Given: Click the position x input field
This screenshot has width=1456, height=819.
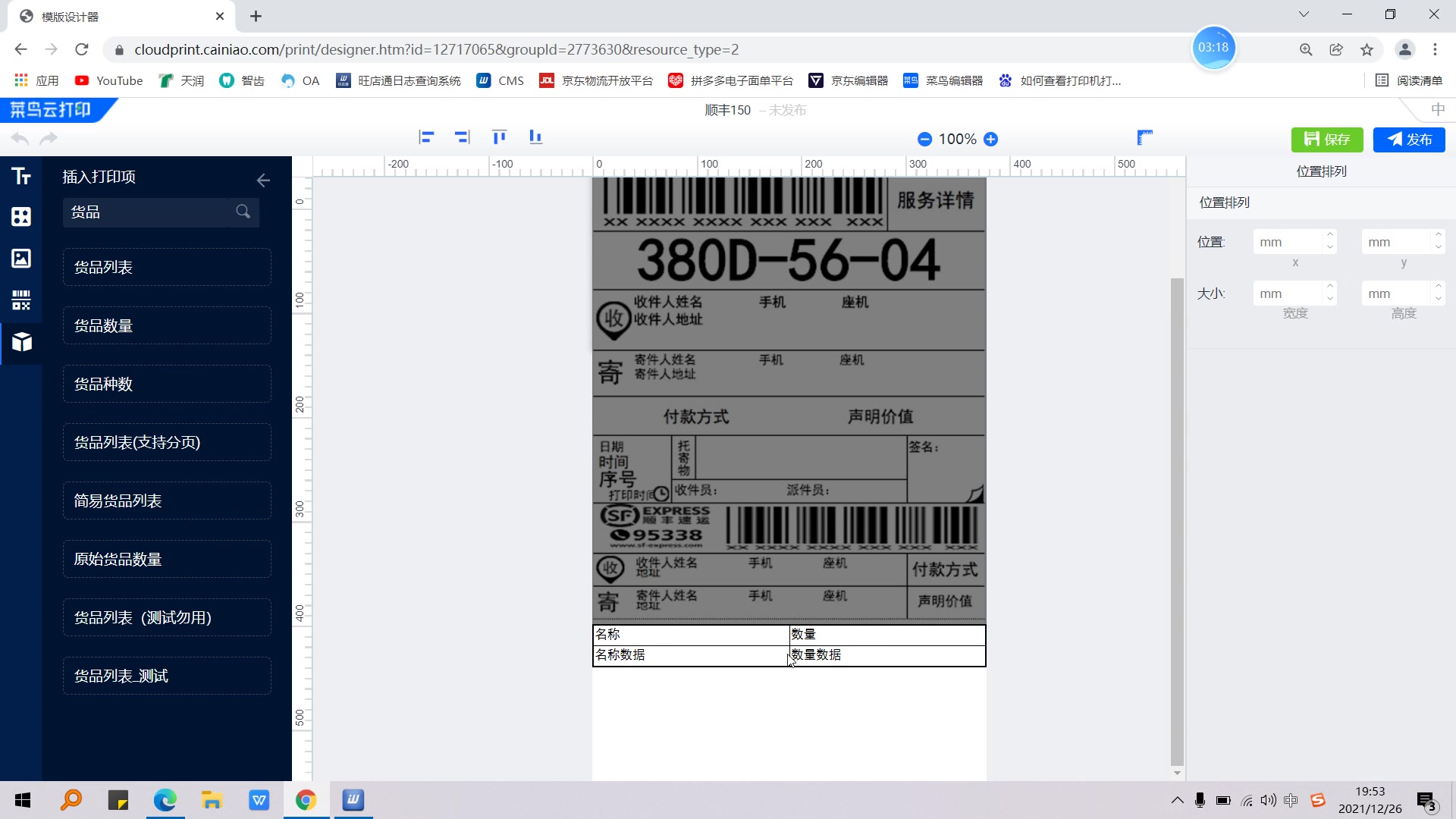Looking at the screenshot, I should 1289,242.
